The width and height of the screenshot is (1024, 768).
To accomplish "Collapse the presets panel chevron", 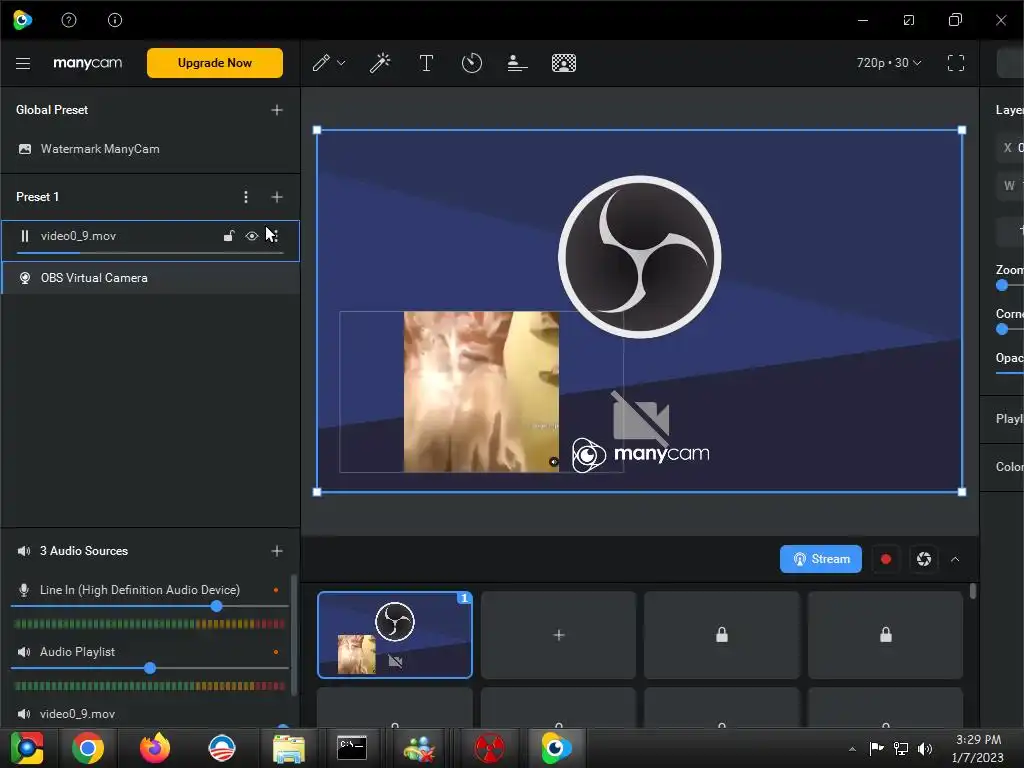I will (x=955, y=560).
